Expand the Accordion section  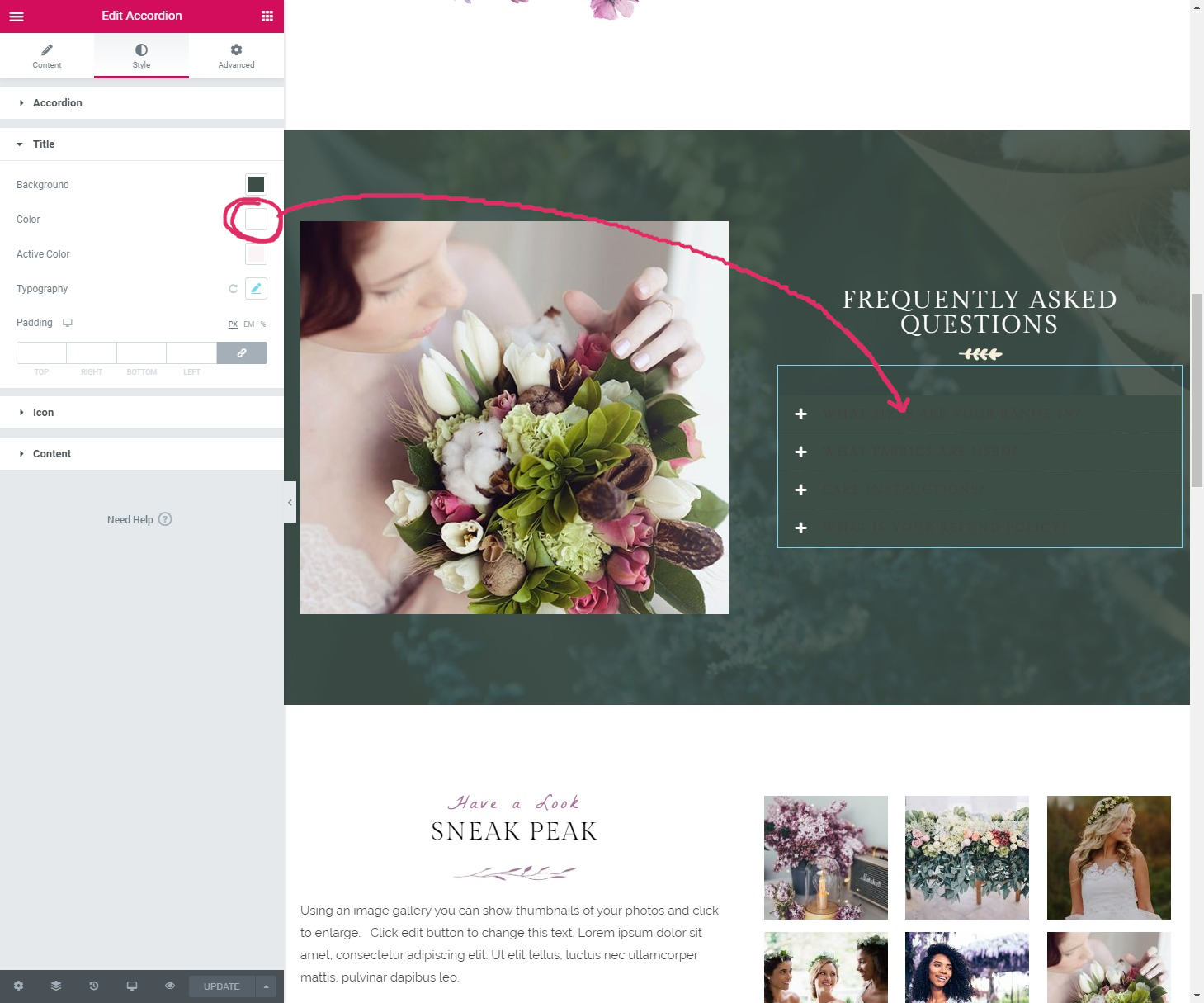coord(142,103)
